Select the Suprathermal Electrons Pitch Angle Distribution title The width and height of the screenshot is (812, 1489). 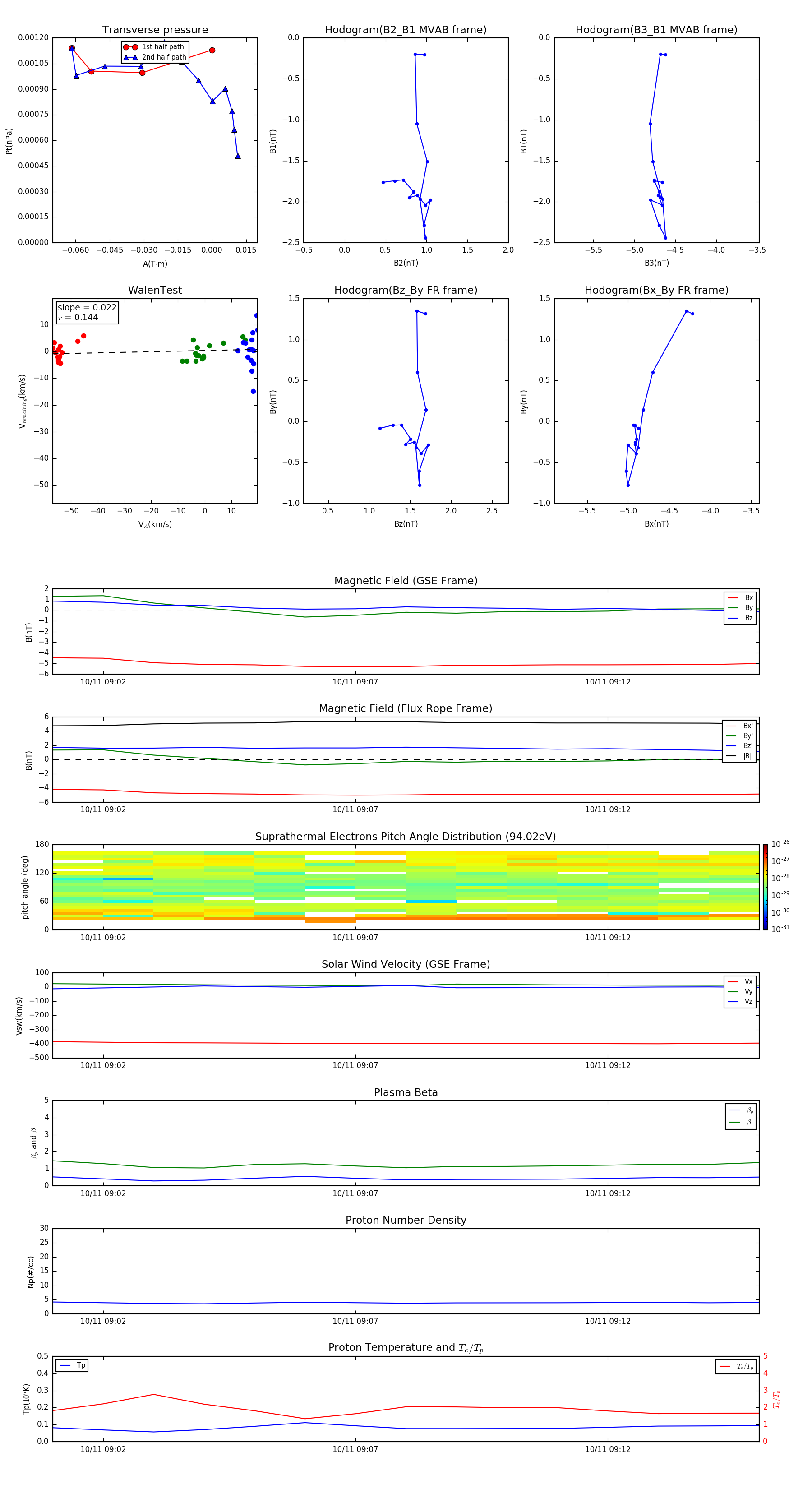[x=406, y=837]
